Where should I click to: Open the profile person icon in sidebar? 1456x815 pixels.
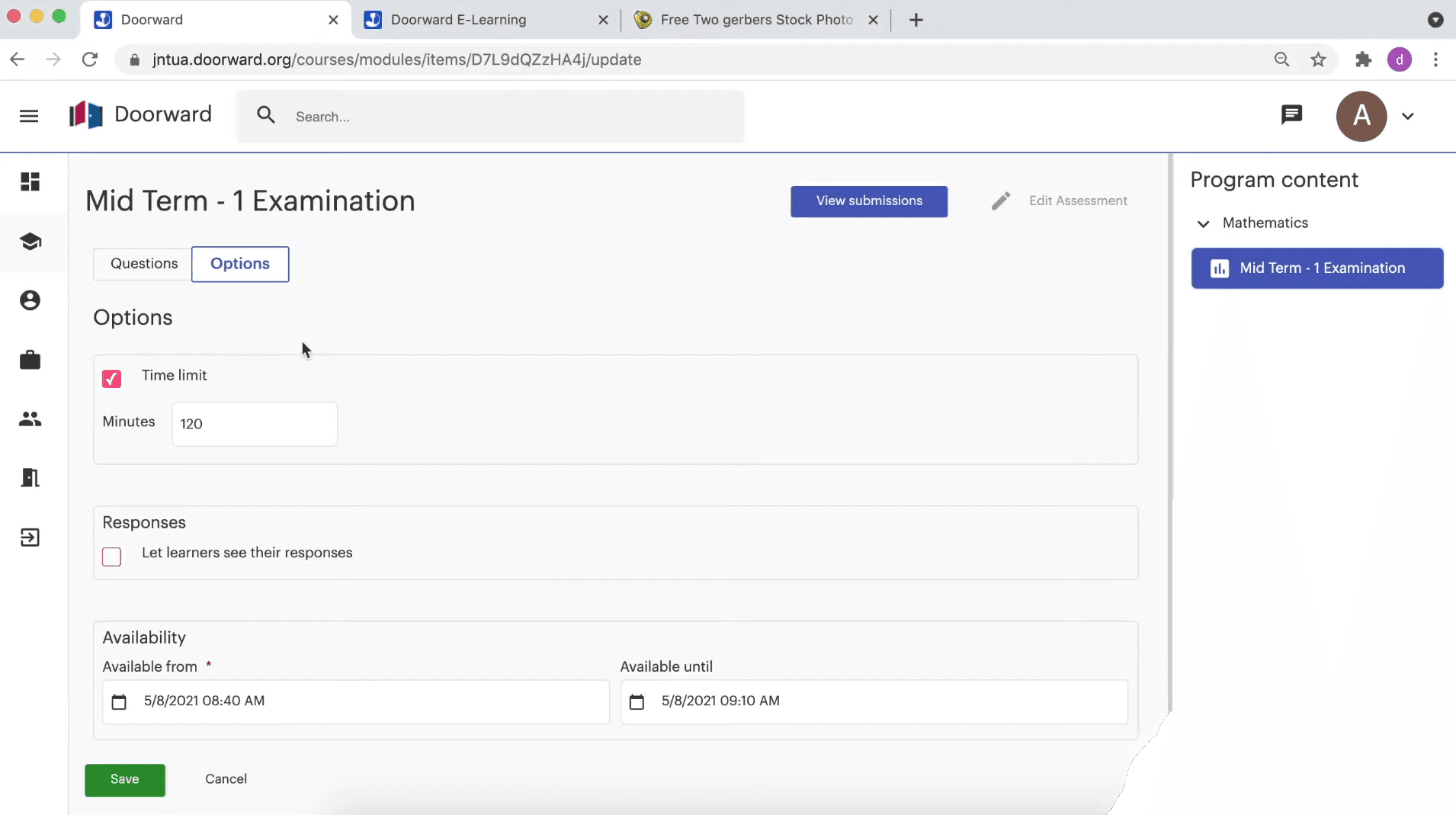pos(30,300)
